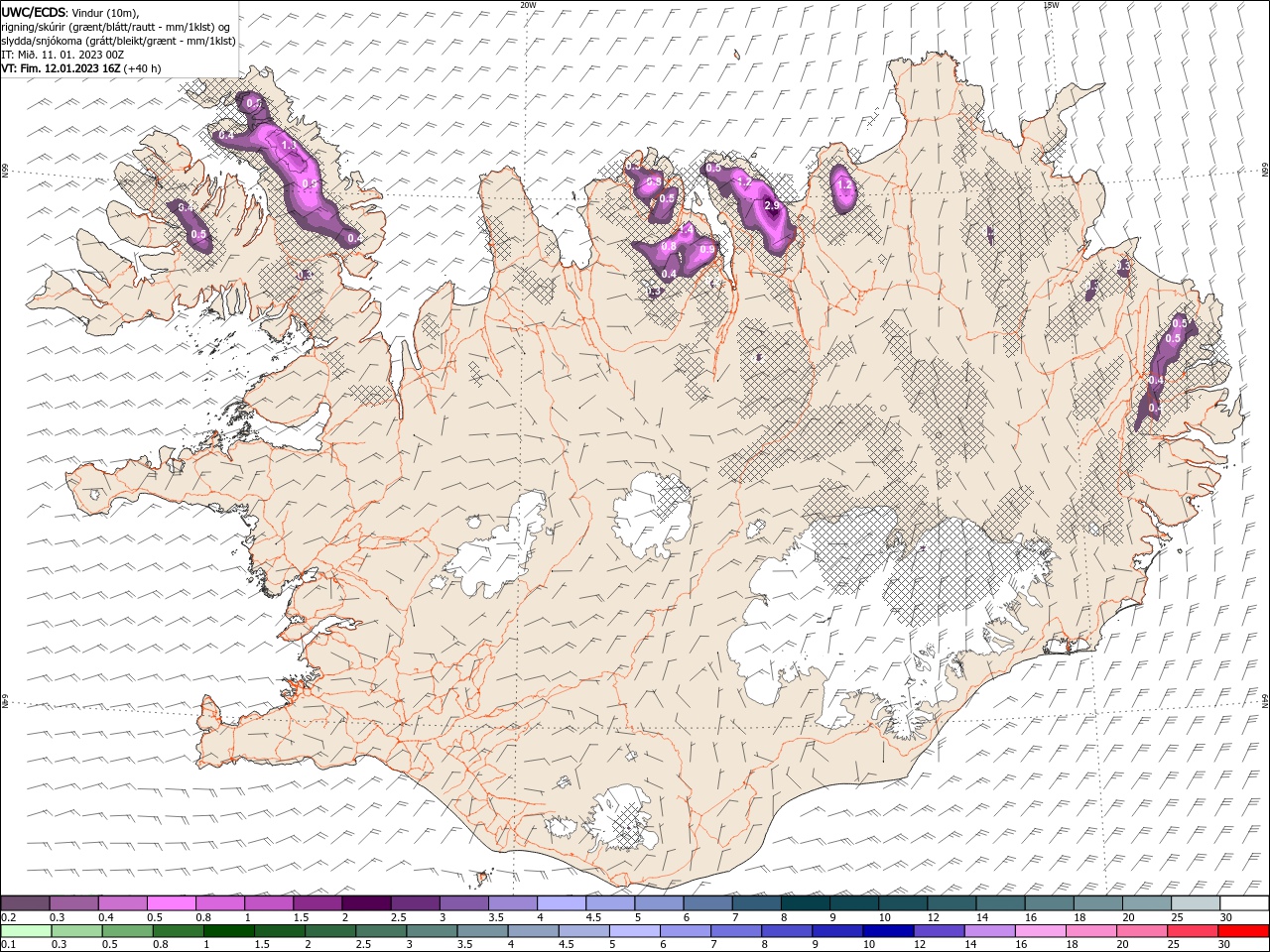Select upper legend swatch between 8 and 9
The image size is (1270, 952).
pos(805,903)
